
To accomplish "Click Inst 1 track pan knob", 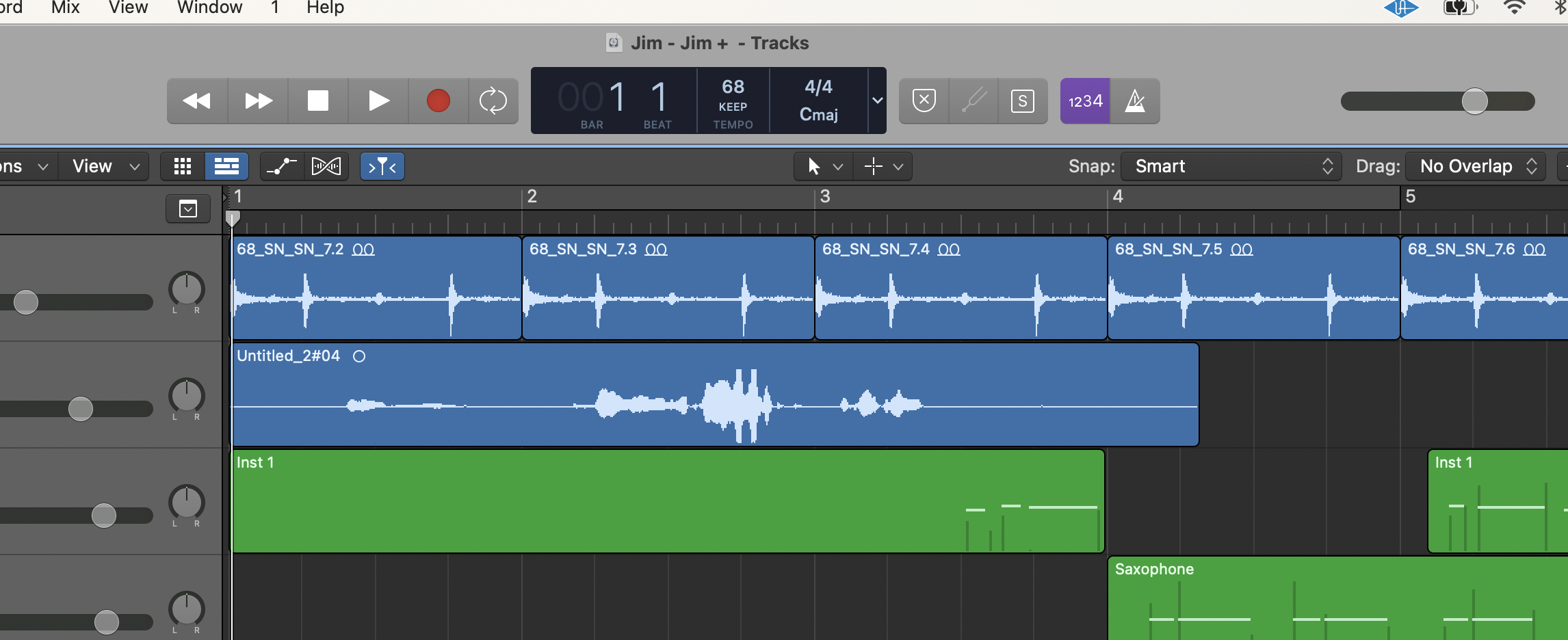I will (186, 503).
